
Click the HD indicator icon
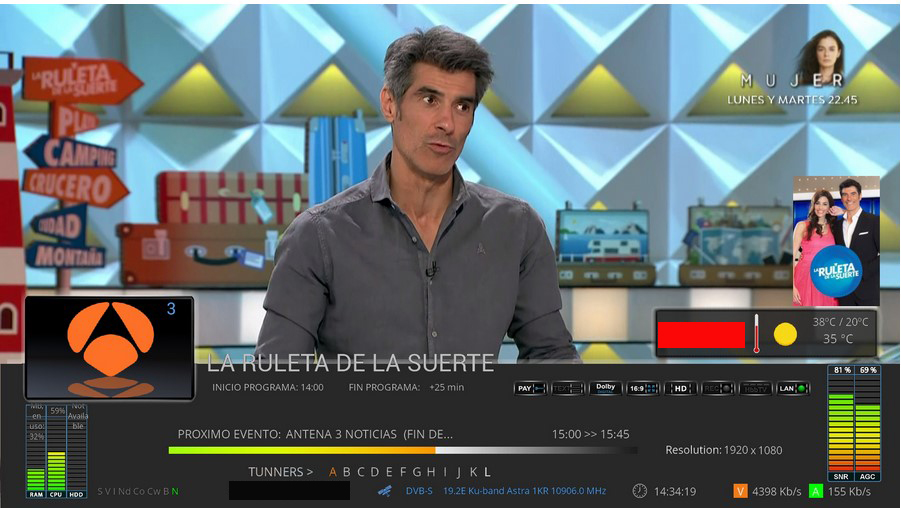coord(680,388)
